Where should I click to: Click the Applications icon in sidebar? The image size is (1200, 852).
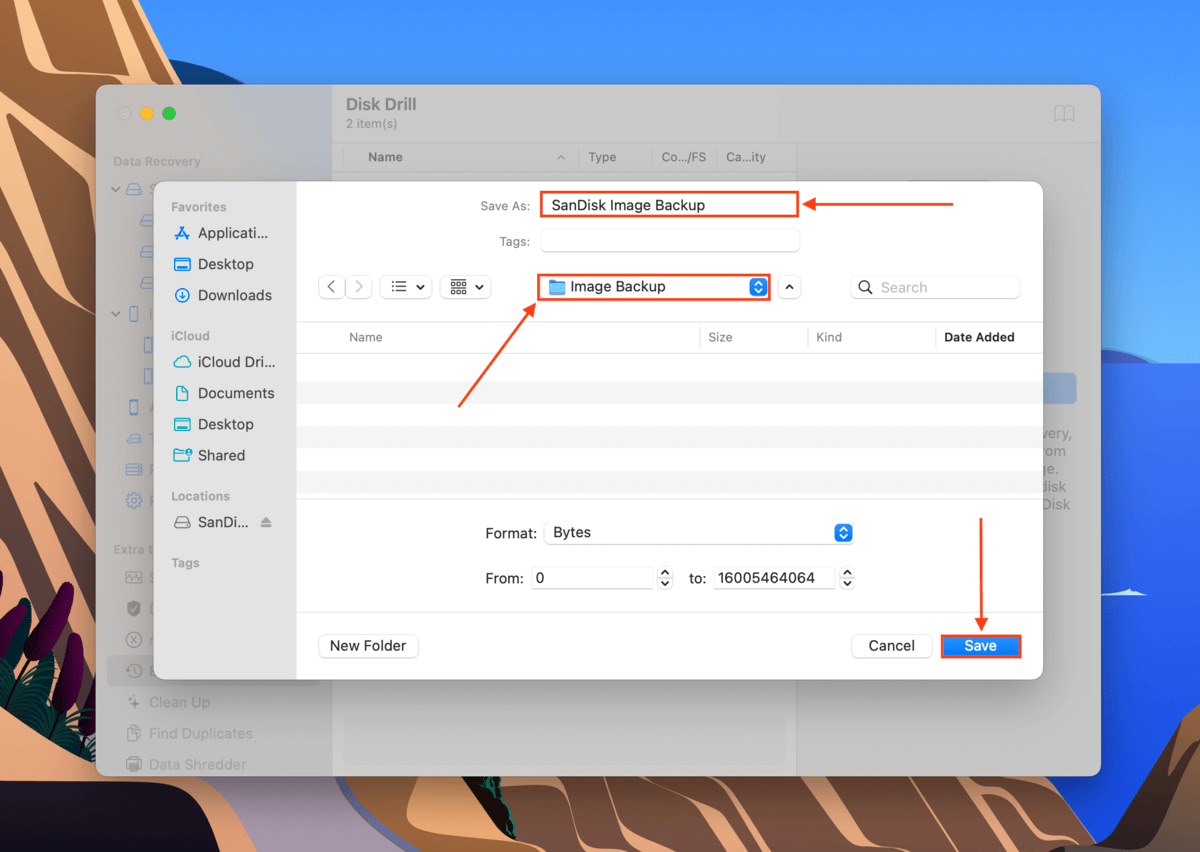pos(182,233)
